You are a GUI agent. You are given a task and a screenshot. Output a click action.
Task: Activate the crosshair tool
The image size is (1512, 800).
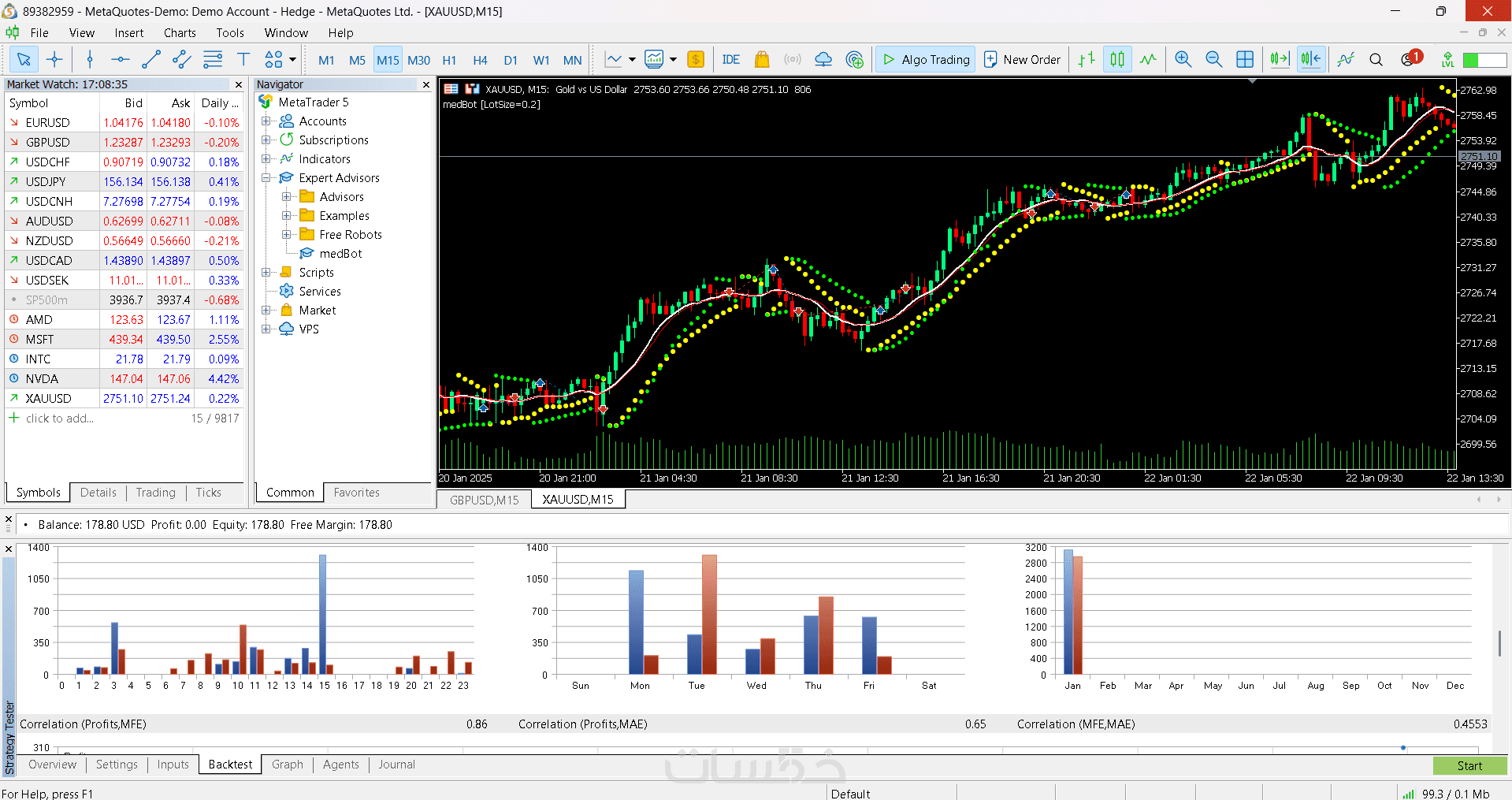click(54, 59)
